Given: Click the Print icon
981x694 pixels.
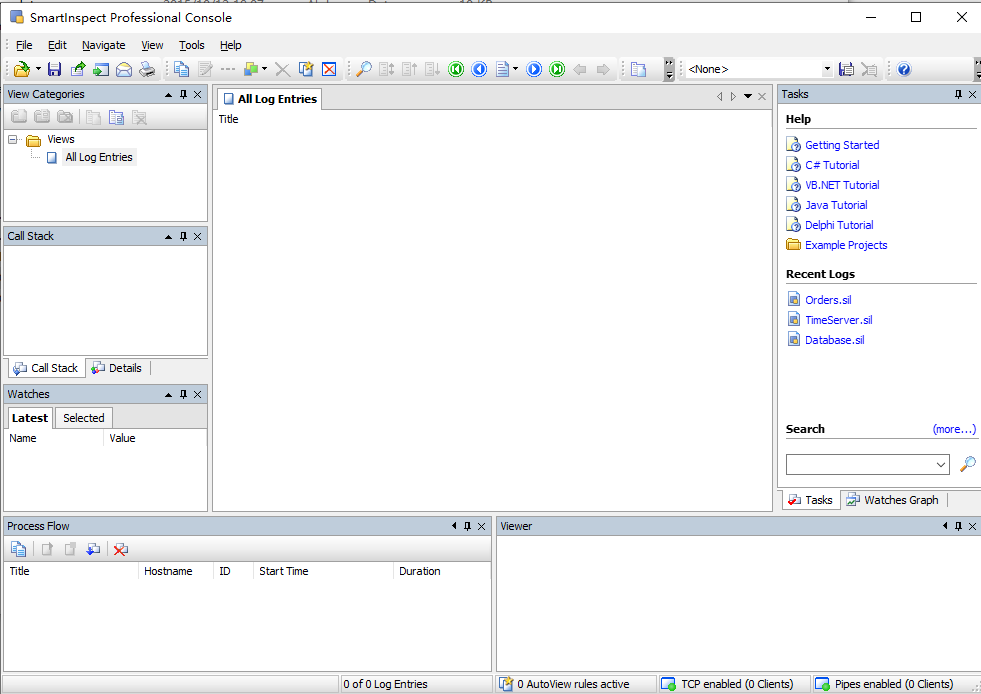Looking at the screenshot, I should (147, 69).
